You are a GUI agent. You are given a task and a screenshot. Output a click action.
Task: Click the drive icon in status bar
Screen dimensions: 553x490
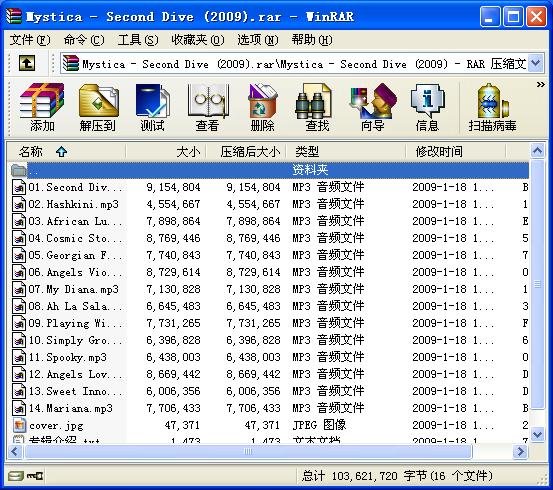point(16,476)
